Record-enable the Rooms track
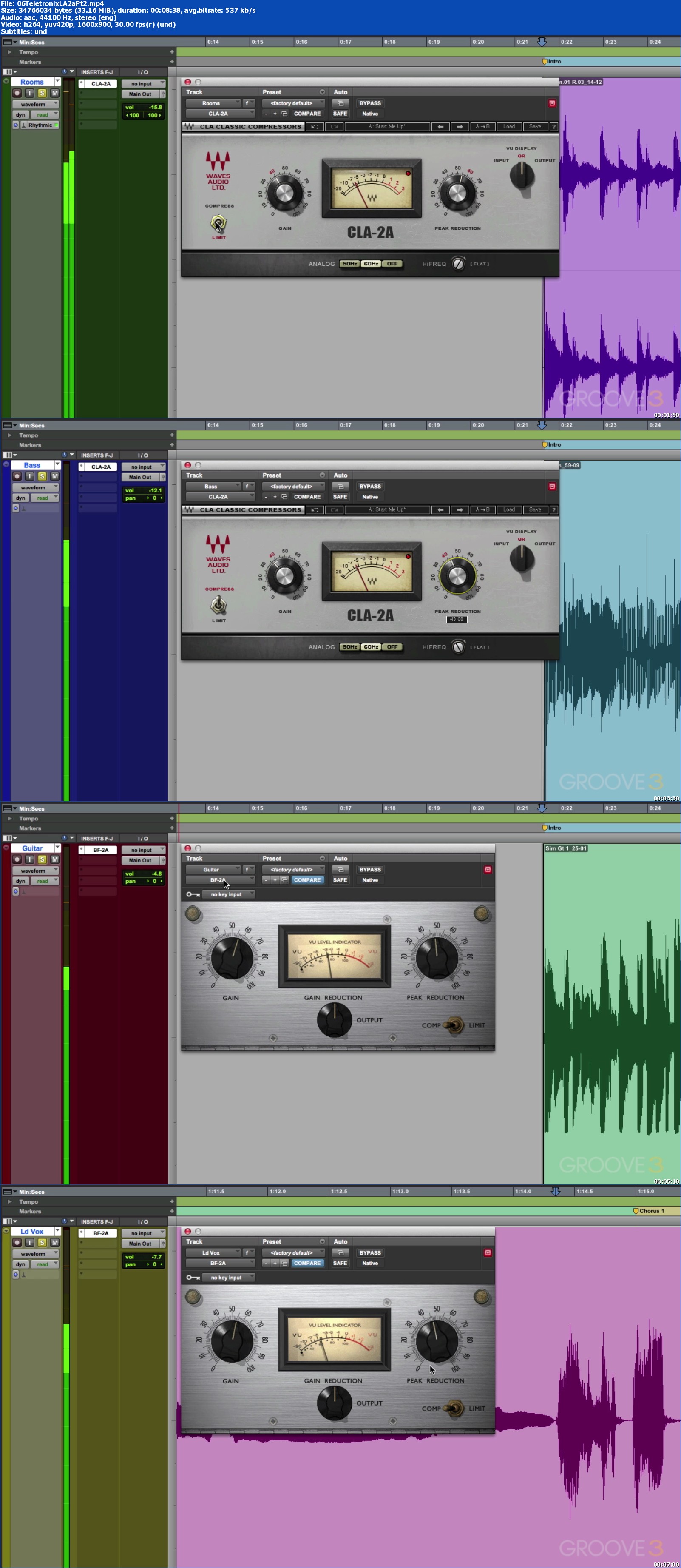The image size is (681, 1568). (x=17, y=93)
